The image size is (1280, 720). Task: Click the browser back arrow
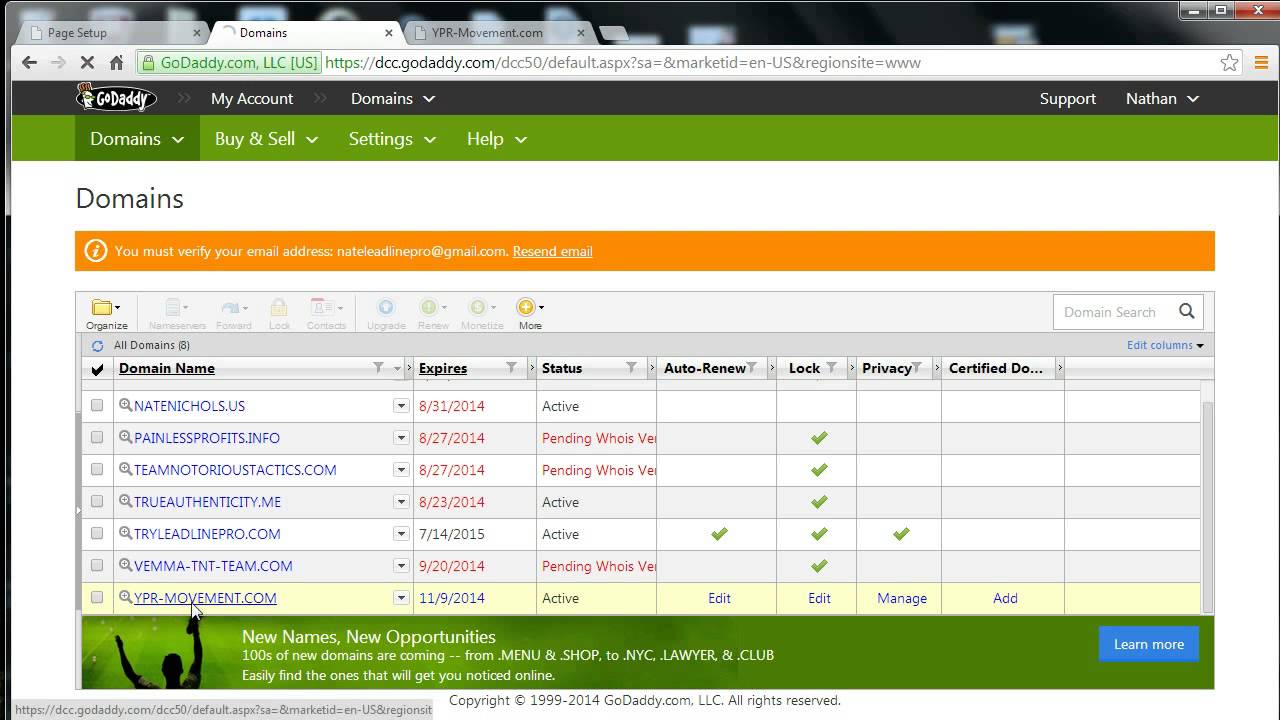click(29, 62)
